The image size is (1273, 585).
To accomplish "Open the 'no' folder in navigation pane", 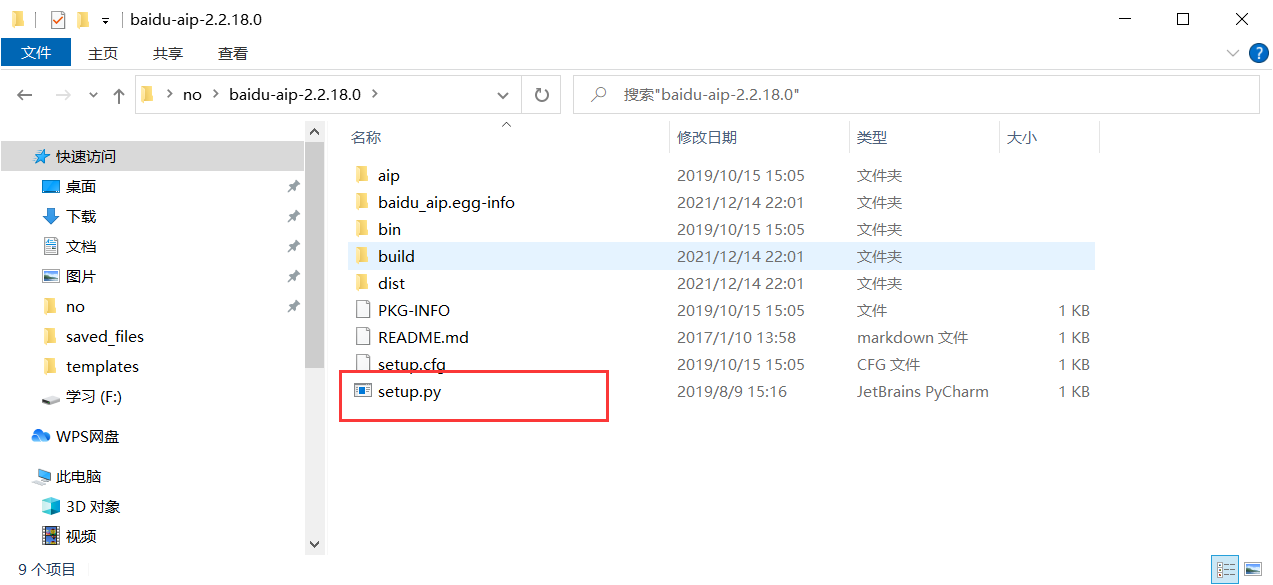I will click(x=75, y=307).
